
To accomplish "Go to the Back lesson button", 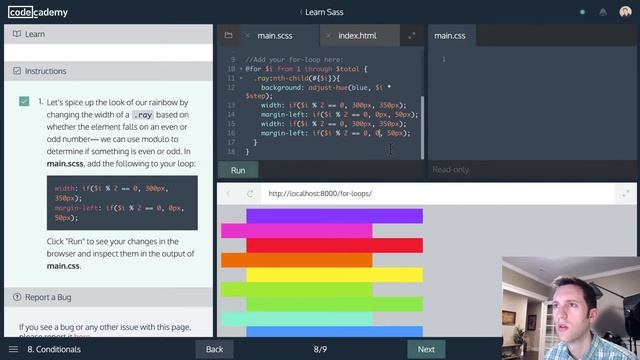I will (214, 349).
